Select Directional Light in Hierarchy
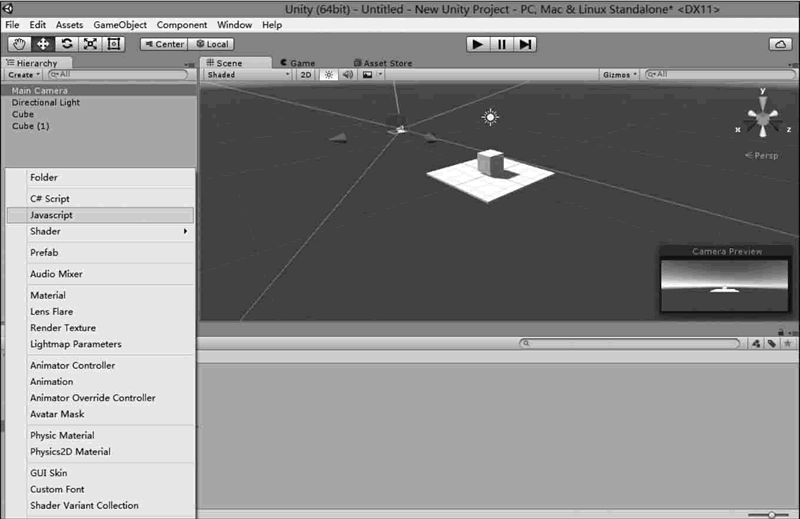 46,103
